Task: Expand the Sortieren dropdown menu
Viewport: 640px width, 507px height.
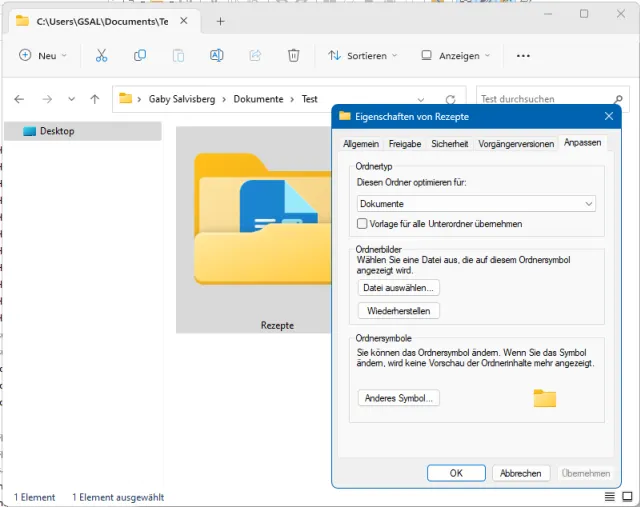Action: pyautogui.click(x=363, y=56)
